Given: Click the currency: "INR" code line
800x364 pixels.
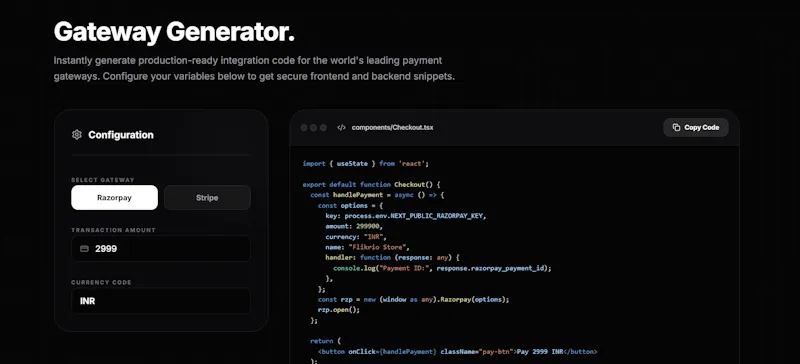Looking at the screenshot, I should 356,237.
